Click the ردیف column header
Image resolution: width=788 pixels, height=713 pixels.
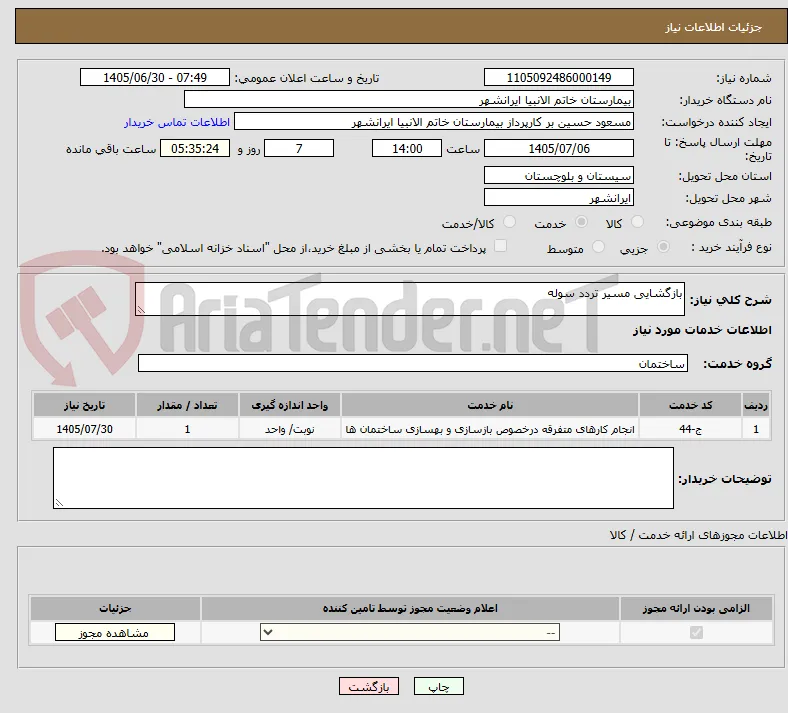click(x=756, y=405)
